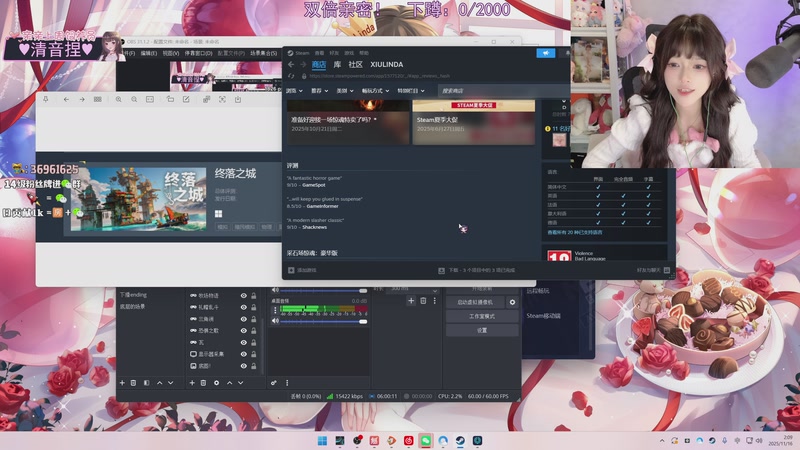
Task: Open source properties gear in sources toolbar
Action: point(216,383)
